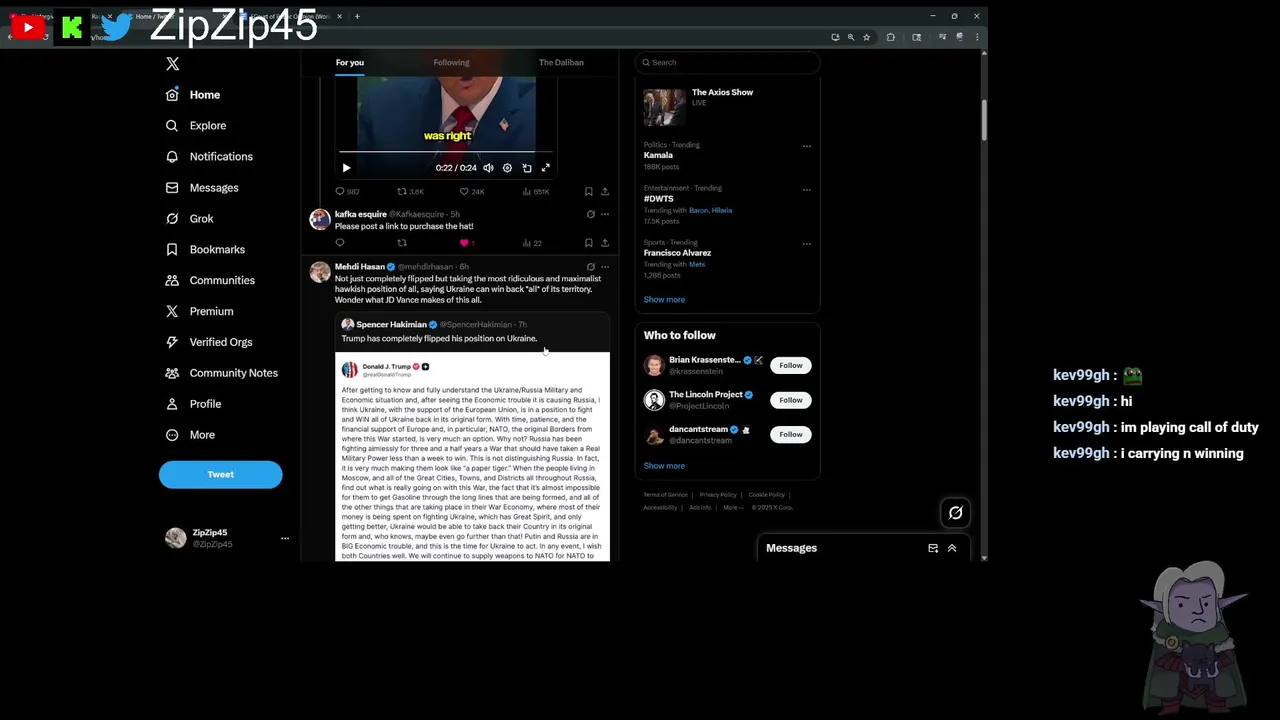
Task: Follow Brian Krassenstein
Action: click(x=791, y=365)
